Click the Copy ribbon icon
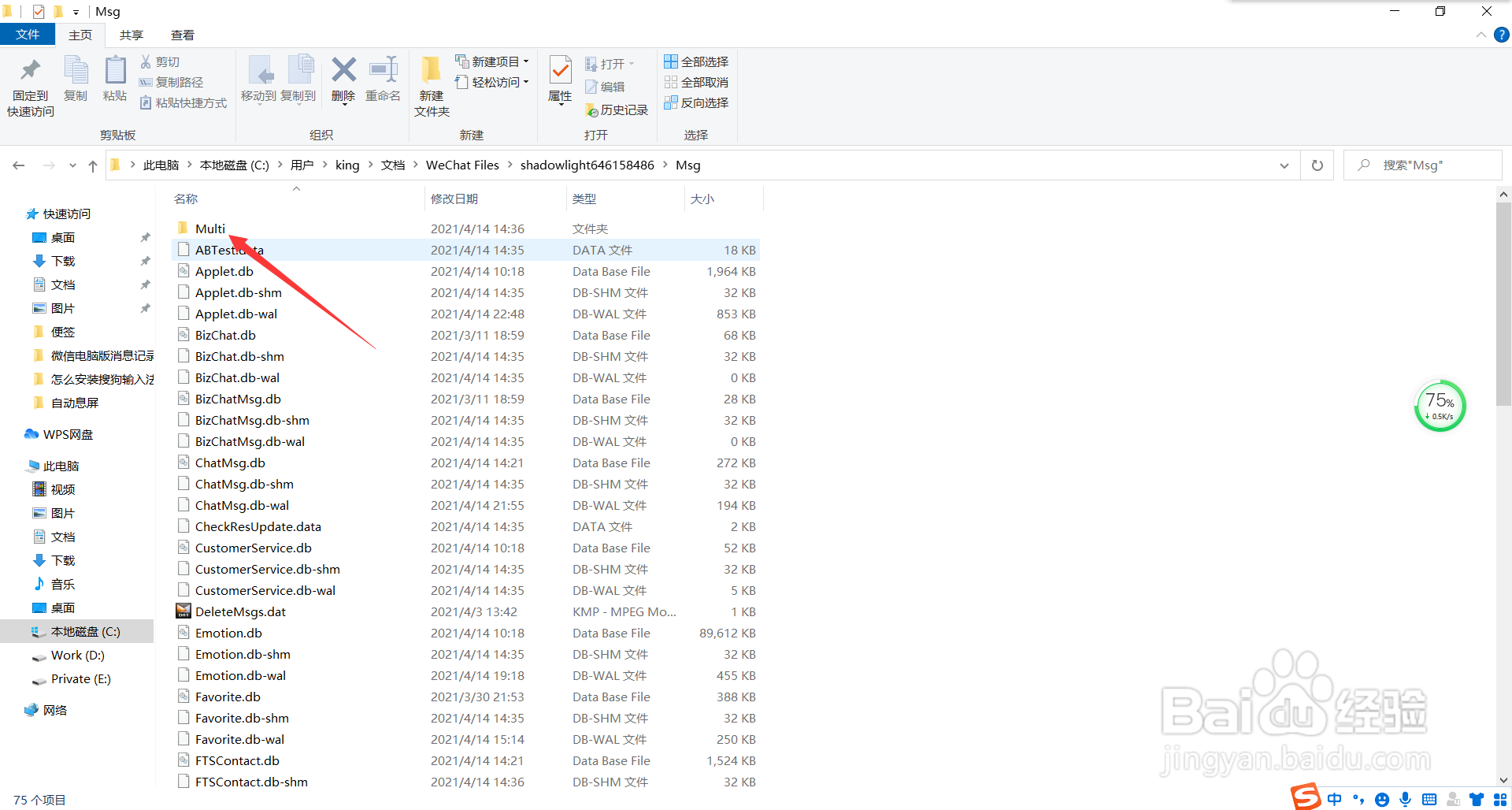Screen dimensions: 1512x810 76,70
